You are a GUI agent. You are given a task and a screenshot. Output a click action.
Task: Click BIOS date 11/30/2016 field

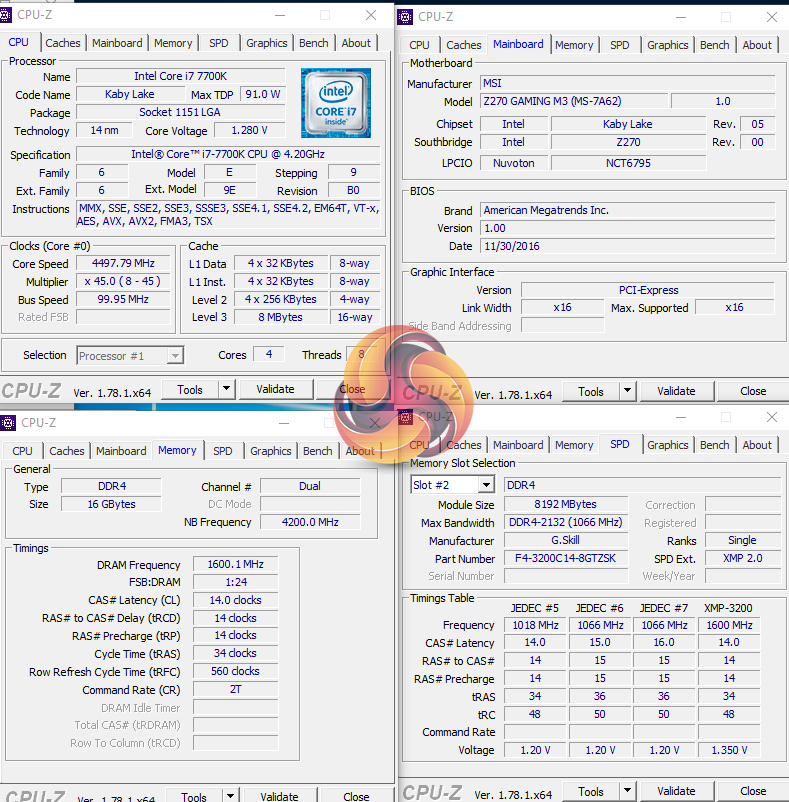pyautogui.click(x=627, y=247)
